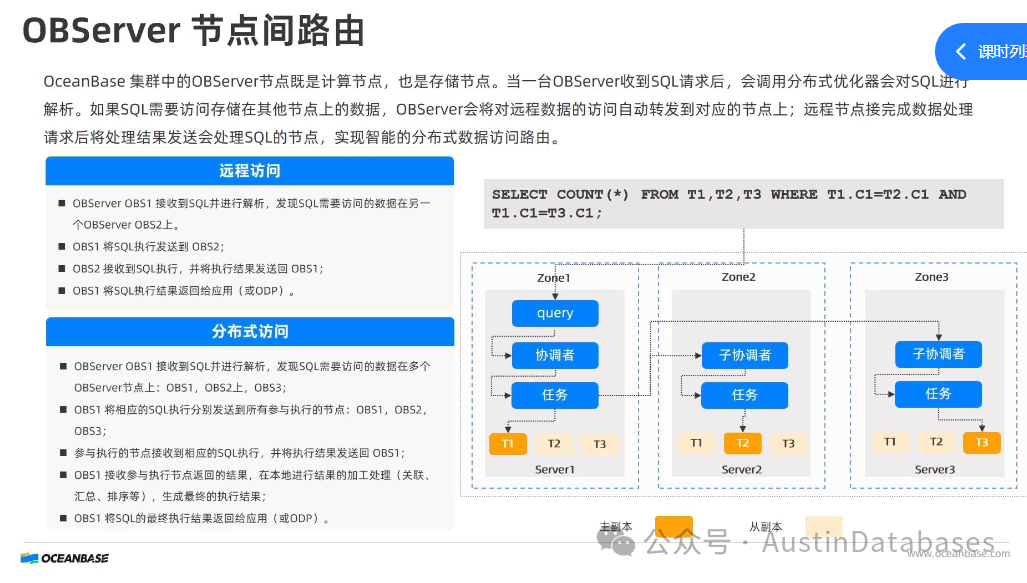Screen dimensions: 1027x583
Task: Click T1 replica in Server2
Action: click(x=696, y=443)
